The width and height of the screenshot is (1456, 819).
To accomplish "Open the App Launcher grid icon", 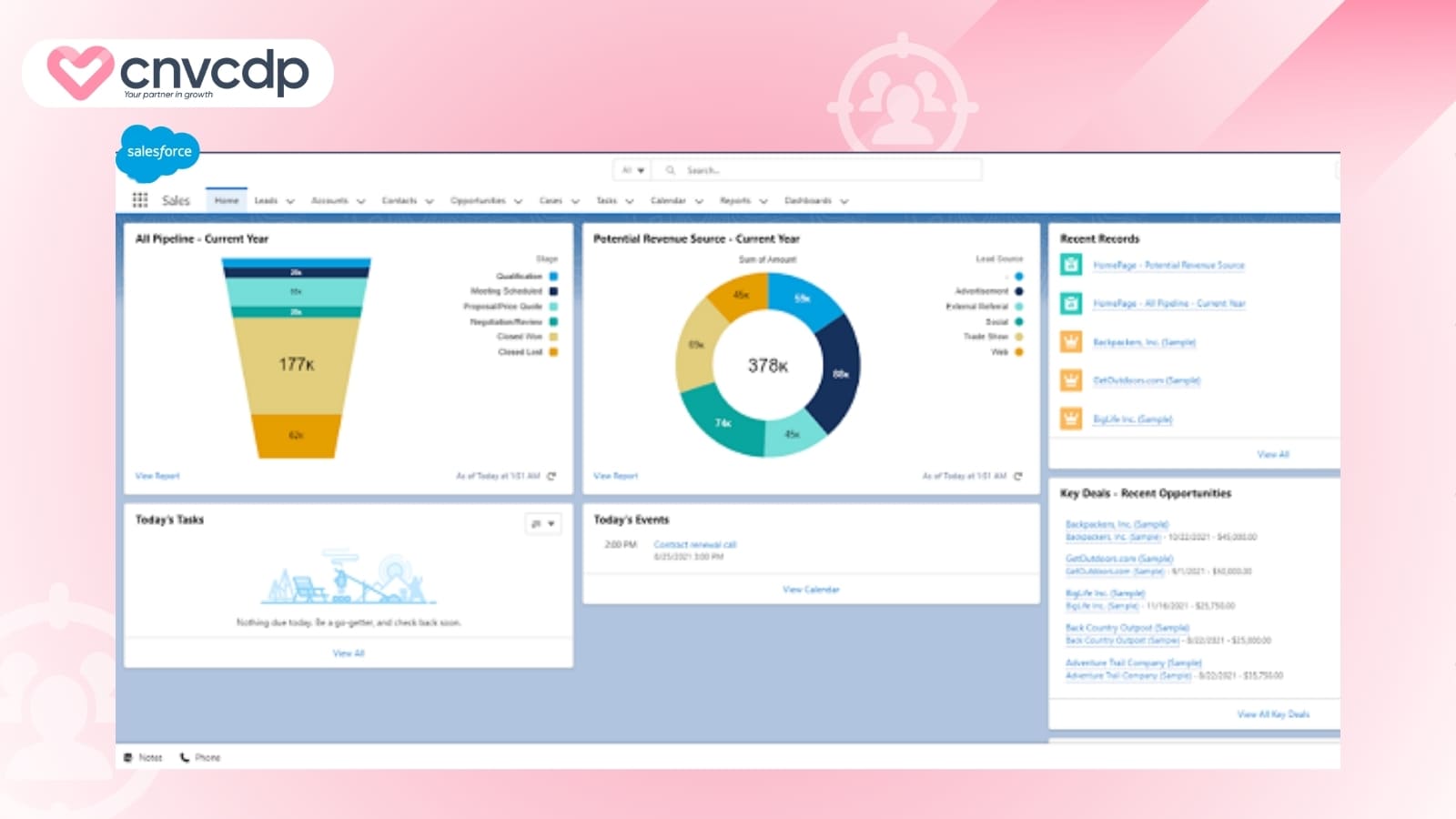I will (138, 200).
